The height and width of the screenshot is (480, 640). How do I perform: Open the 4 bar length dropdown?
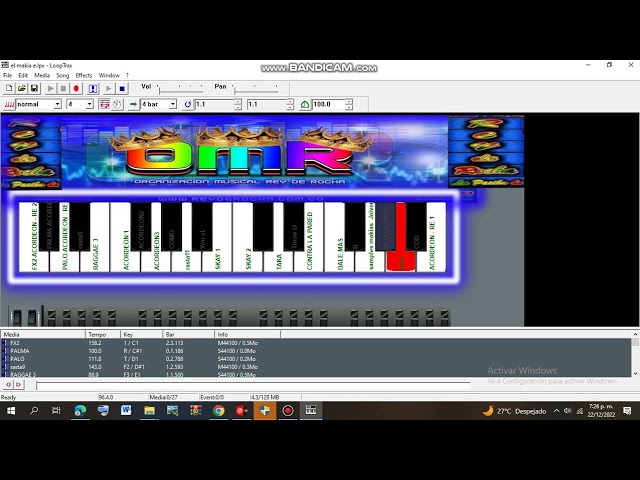[x=173, y=104]
